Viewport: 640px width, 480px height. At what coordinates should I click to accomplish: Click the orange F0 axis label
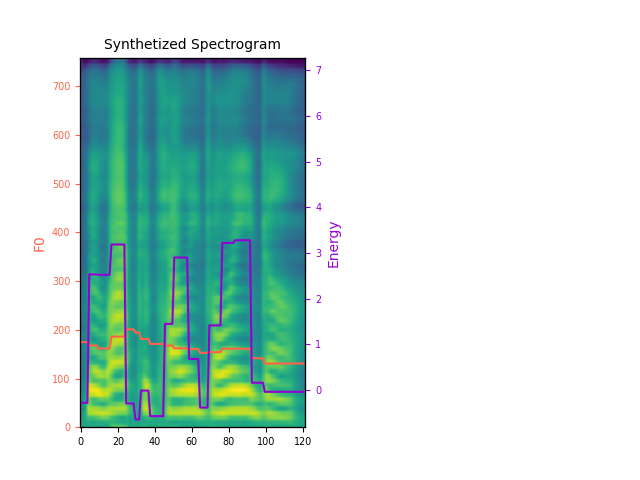(x=40, y=243)
